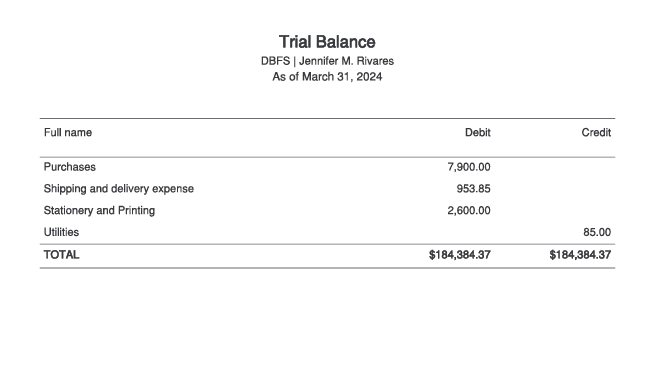Click the Full name column header

coord(68,133)
